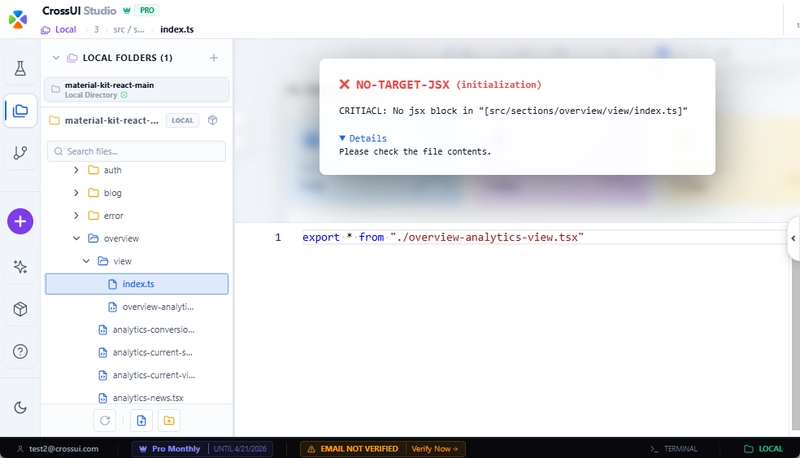Open the git branch sidebar icon

[20, 152]
